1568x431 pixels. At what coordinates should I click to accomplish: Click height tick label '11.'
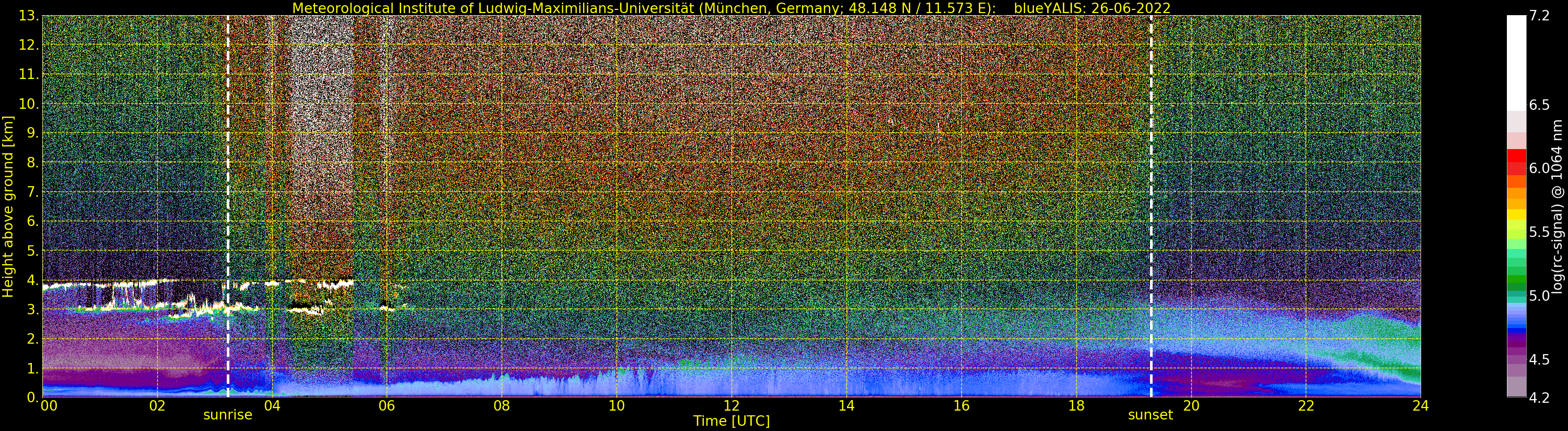click(29, 74)
